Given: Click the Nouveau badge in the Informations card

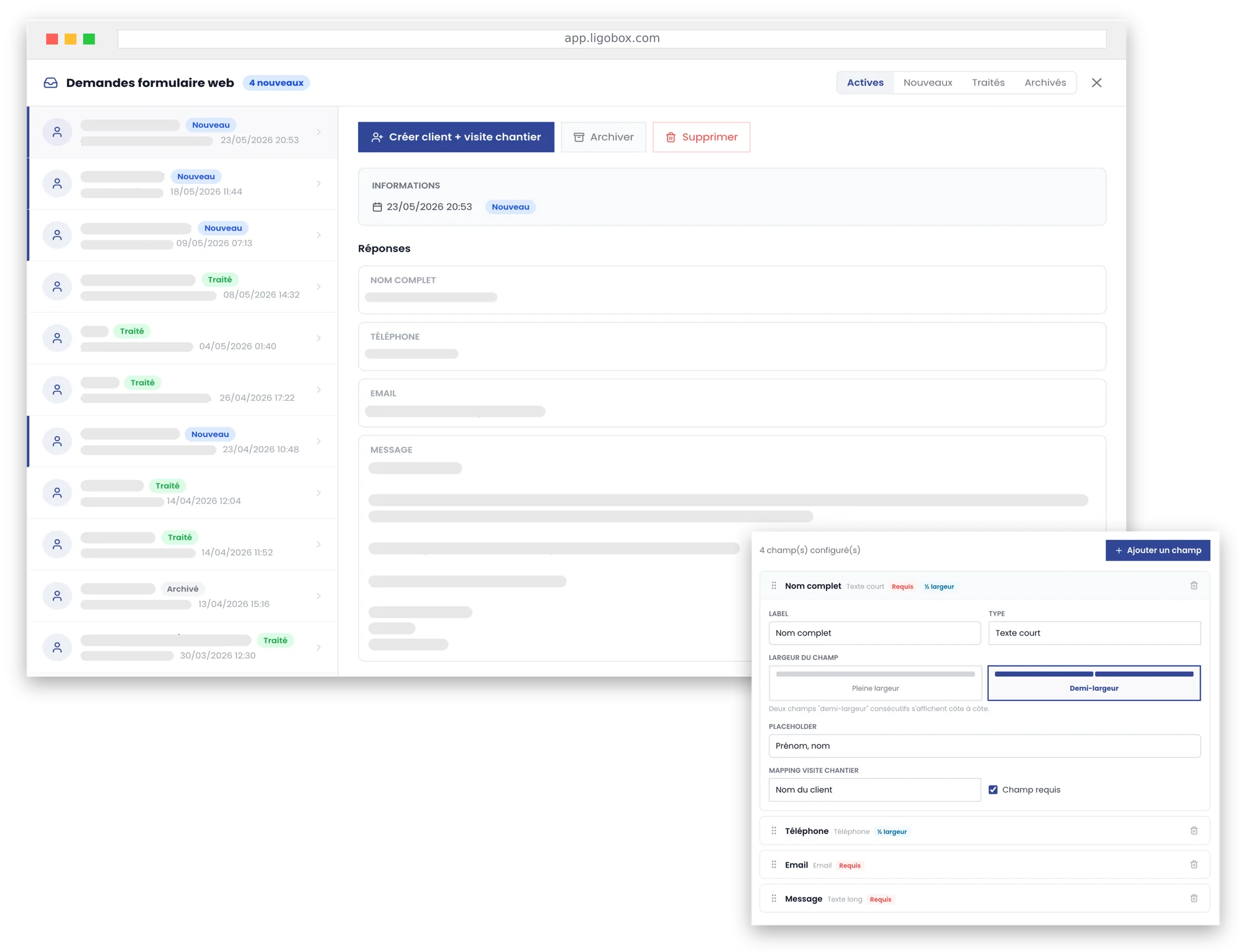Looking at the screenshot, I should point(510,207).
